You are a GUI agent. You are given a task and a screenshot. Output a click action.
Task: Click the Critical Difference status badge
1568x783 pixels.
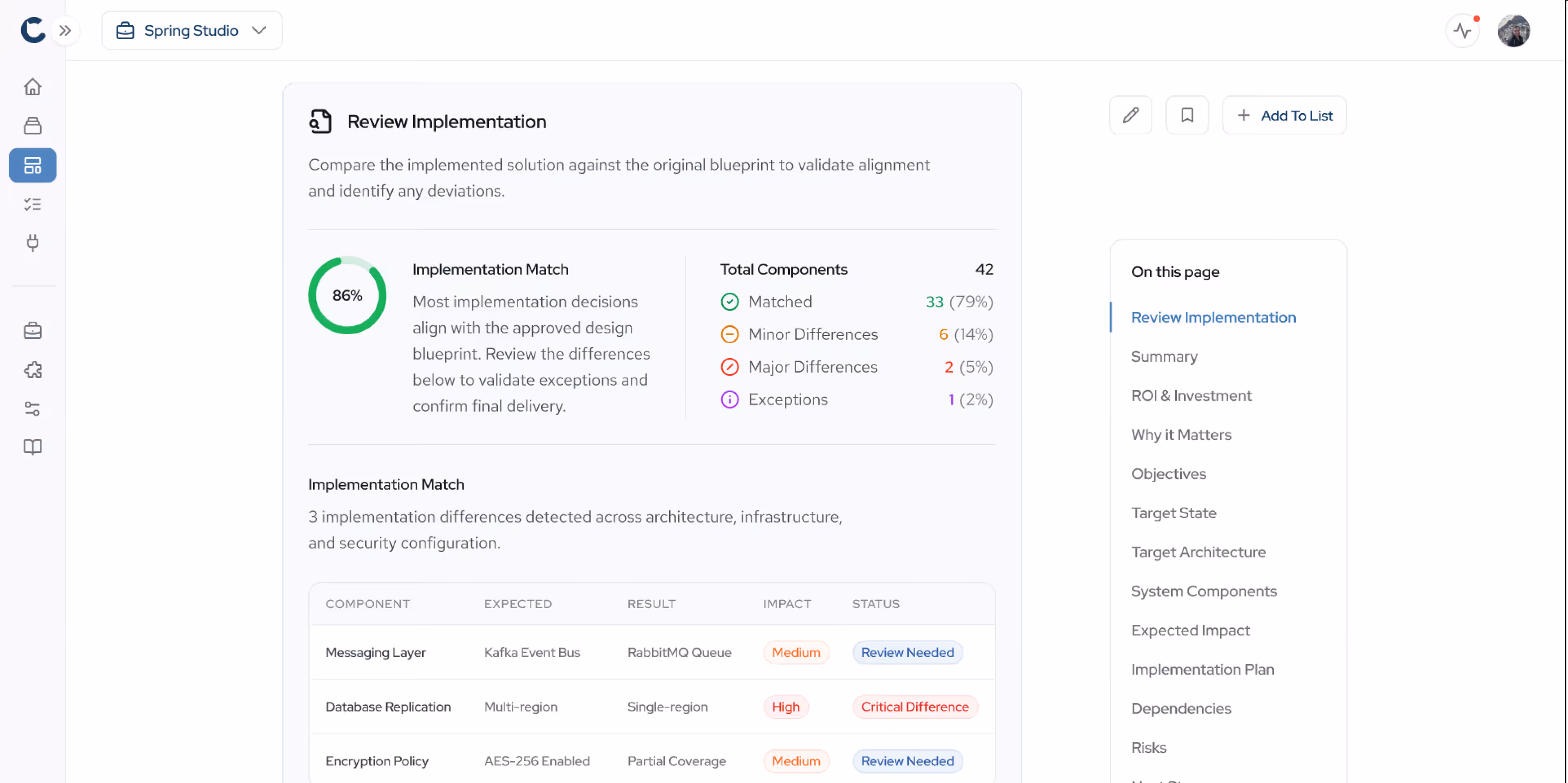[x=915, y=707]
